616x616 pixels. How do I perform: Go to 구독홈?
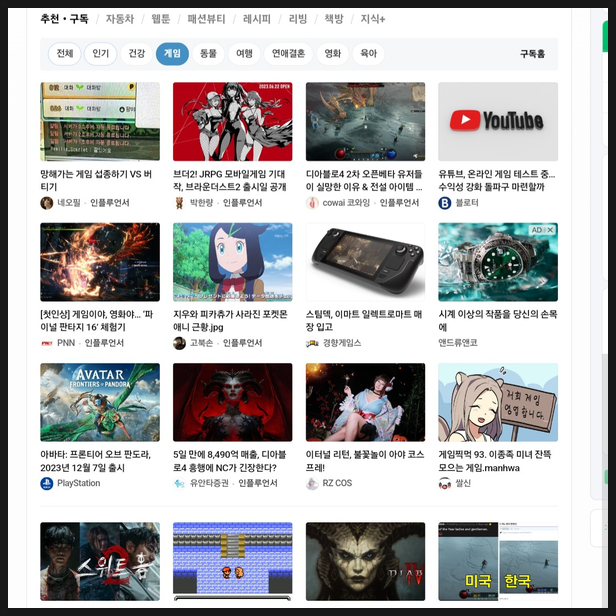point(532,54)
